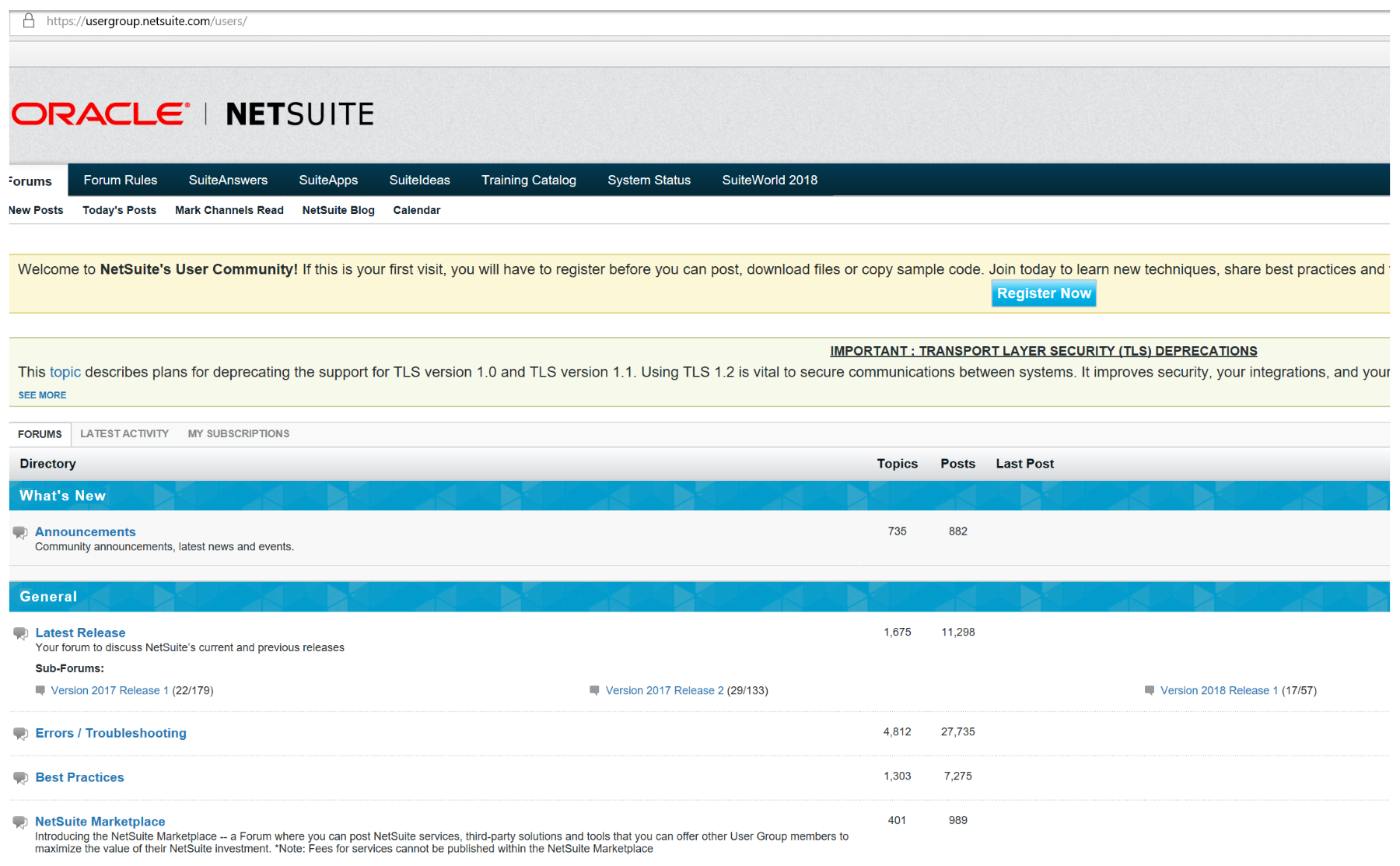Expand notice with SEE MORE
Screen dimensions: 1400x866
click(x=42, y=395)
